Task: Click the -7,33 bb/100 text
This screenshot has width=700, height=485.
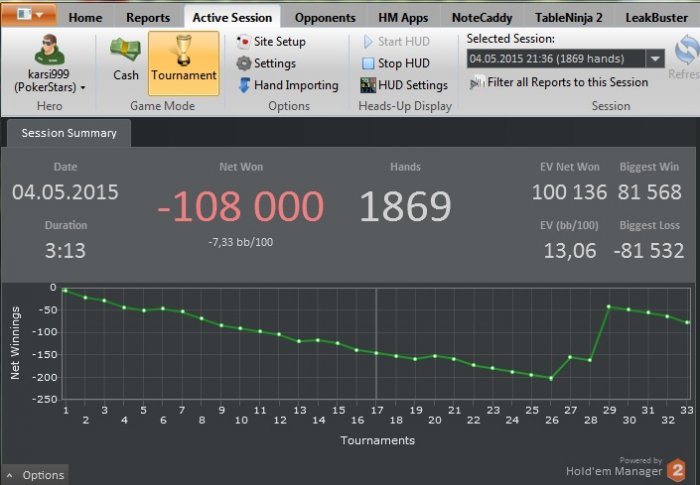Action: (241, 242)
